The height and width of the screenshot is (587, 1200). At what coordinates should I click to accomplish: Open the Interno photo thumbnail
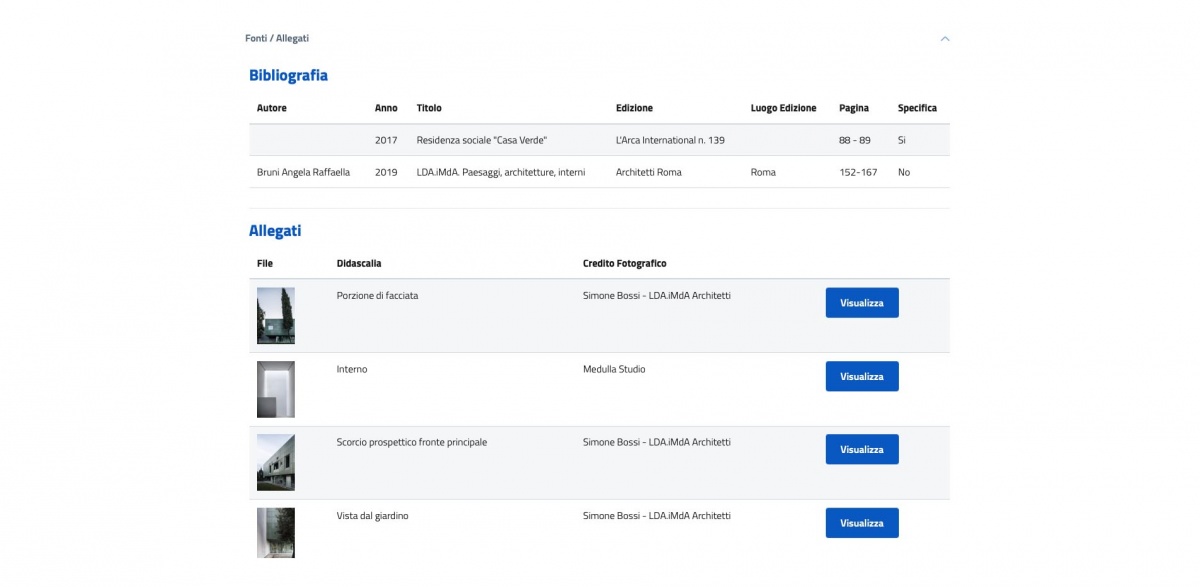click(276, 389)
